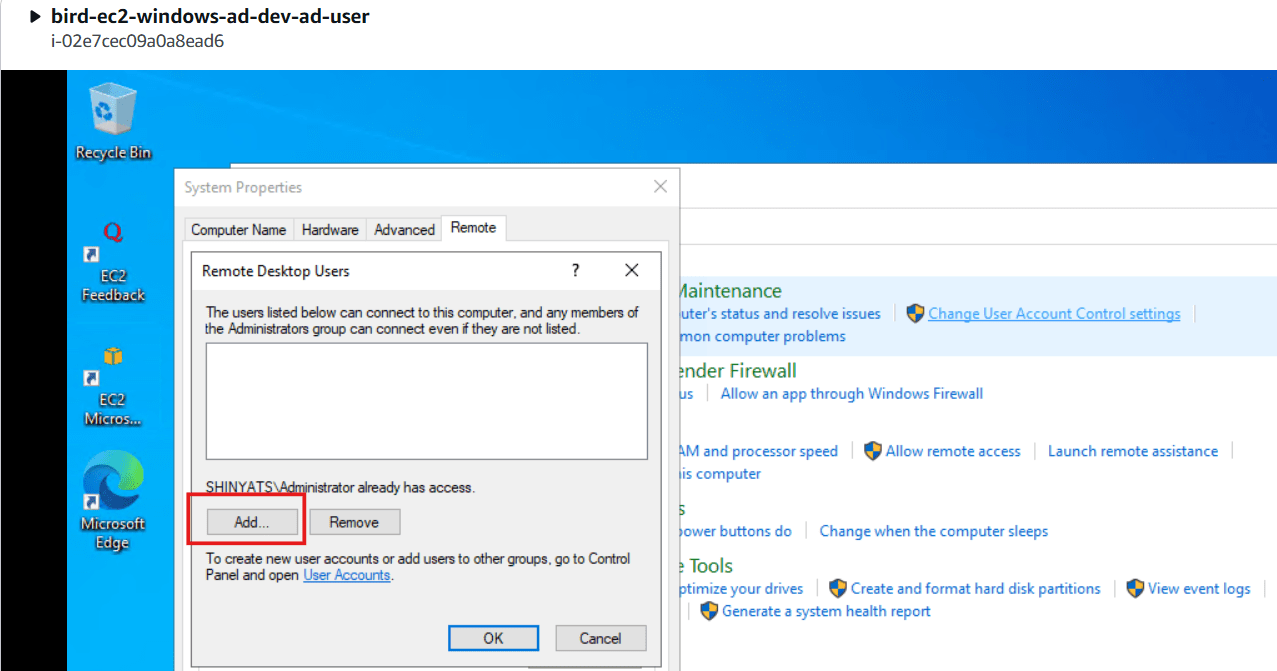This screenshot has width=1277, height=671.
Task: Click the shield icon beside Generate a system health report
Action: click(x=709, y=610)
